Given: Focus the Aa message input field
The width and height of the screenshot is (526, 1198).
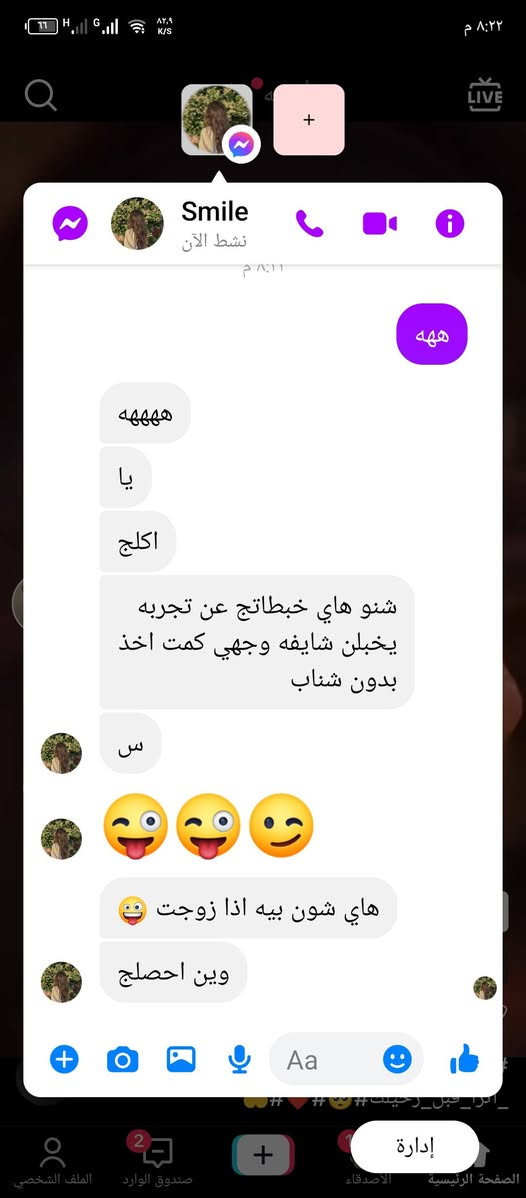Looking at the screenshot, I should pos(346,1059).
